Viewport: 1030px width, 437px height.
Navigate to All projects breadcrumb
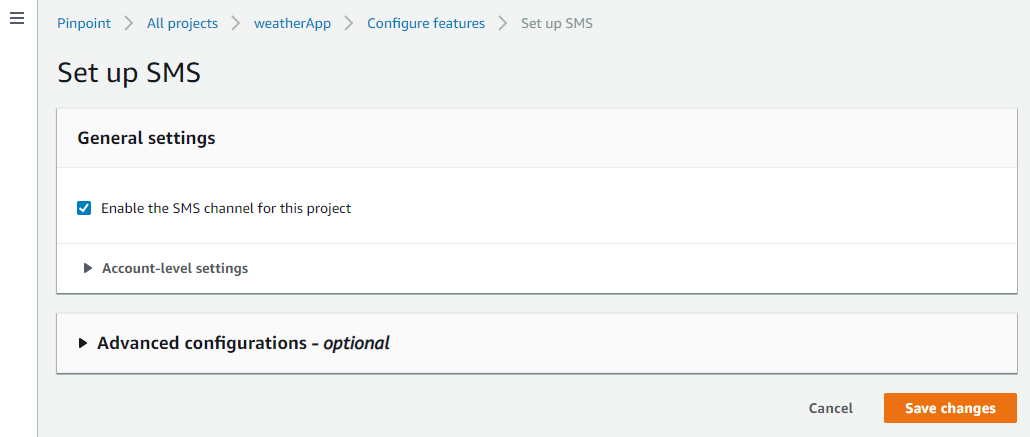pyautogui.click(x=181, y=23)
